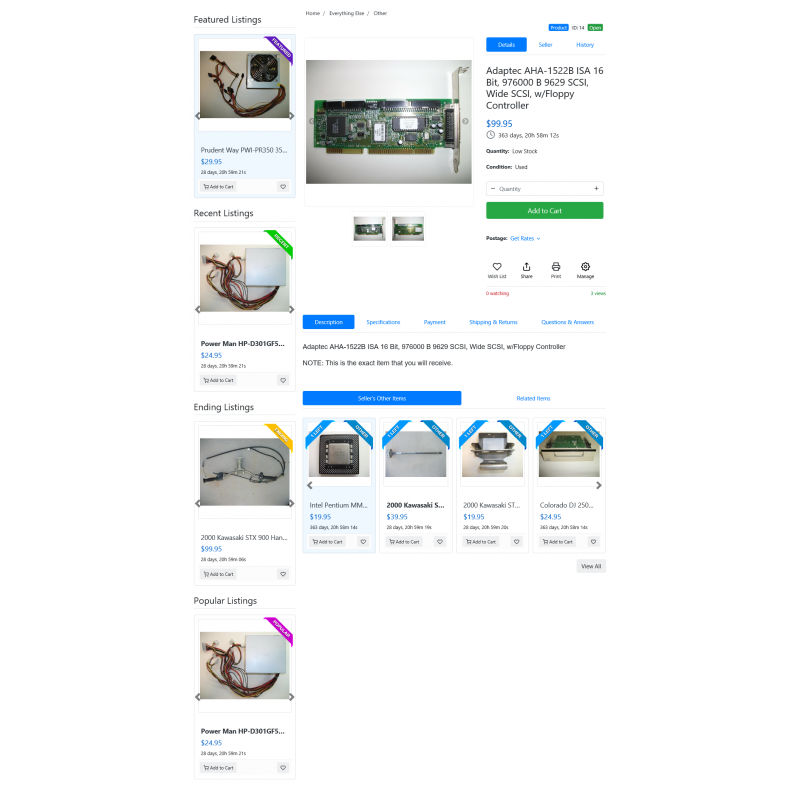Next arrow in Ending Listings carousel

click(292, 503)
